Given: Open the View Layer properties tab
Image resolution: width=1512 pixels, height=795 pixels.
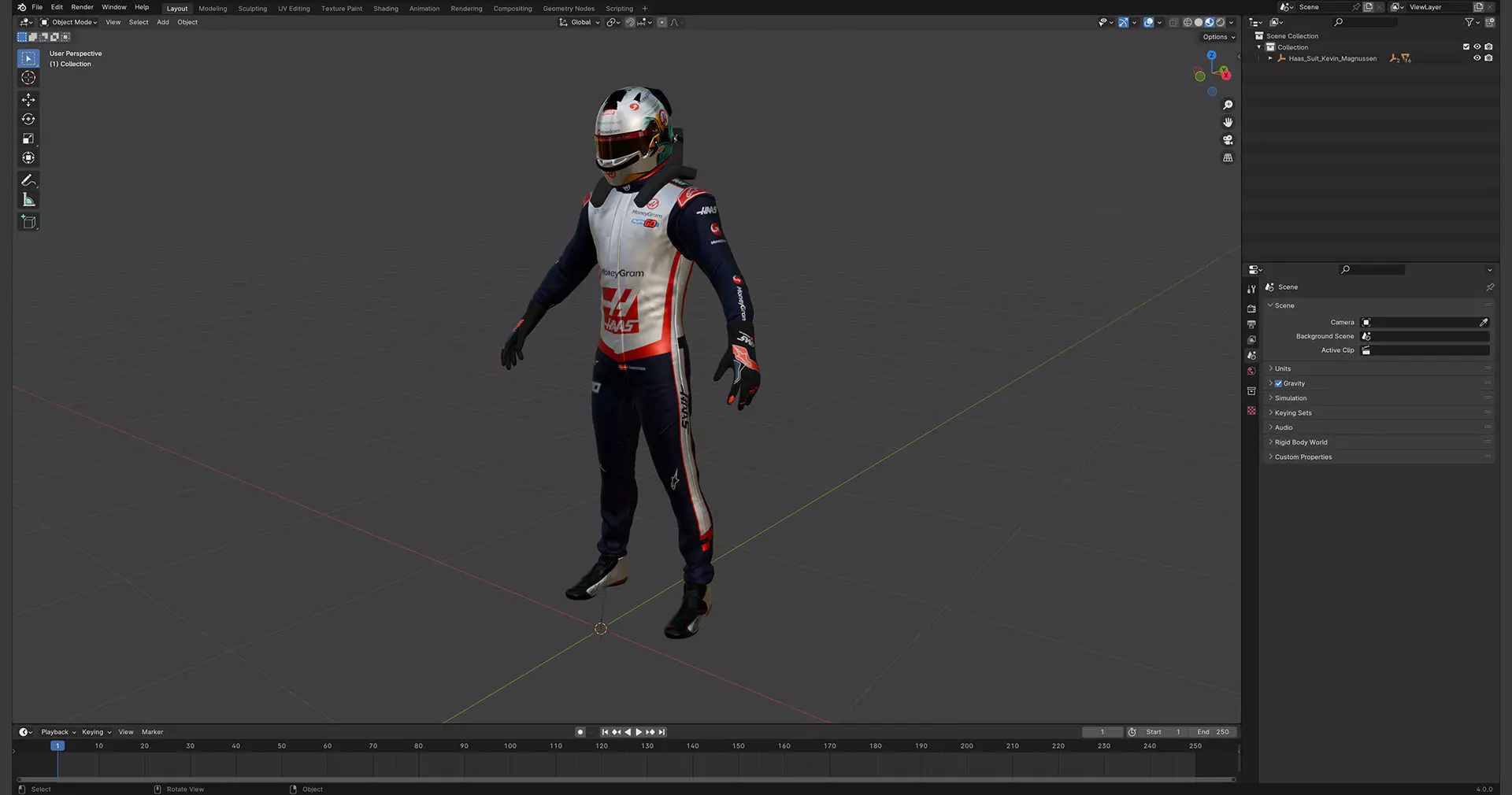Looking at the screenshot, I should (x=1251, y=340).
